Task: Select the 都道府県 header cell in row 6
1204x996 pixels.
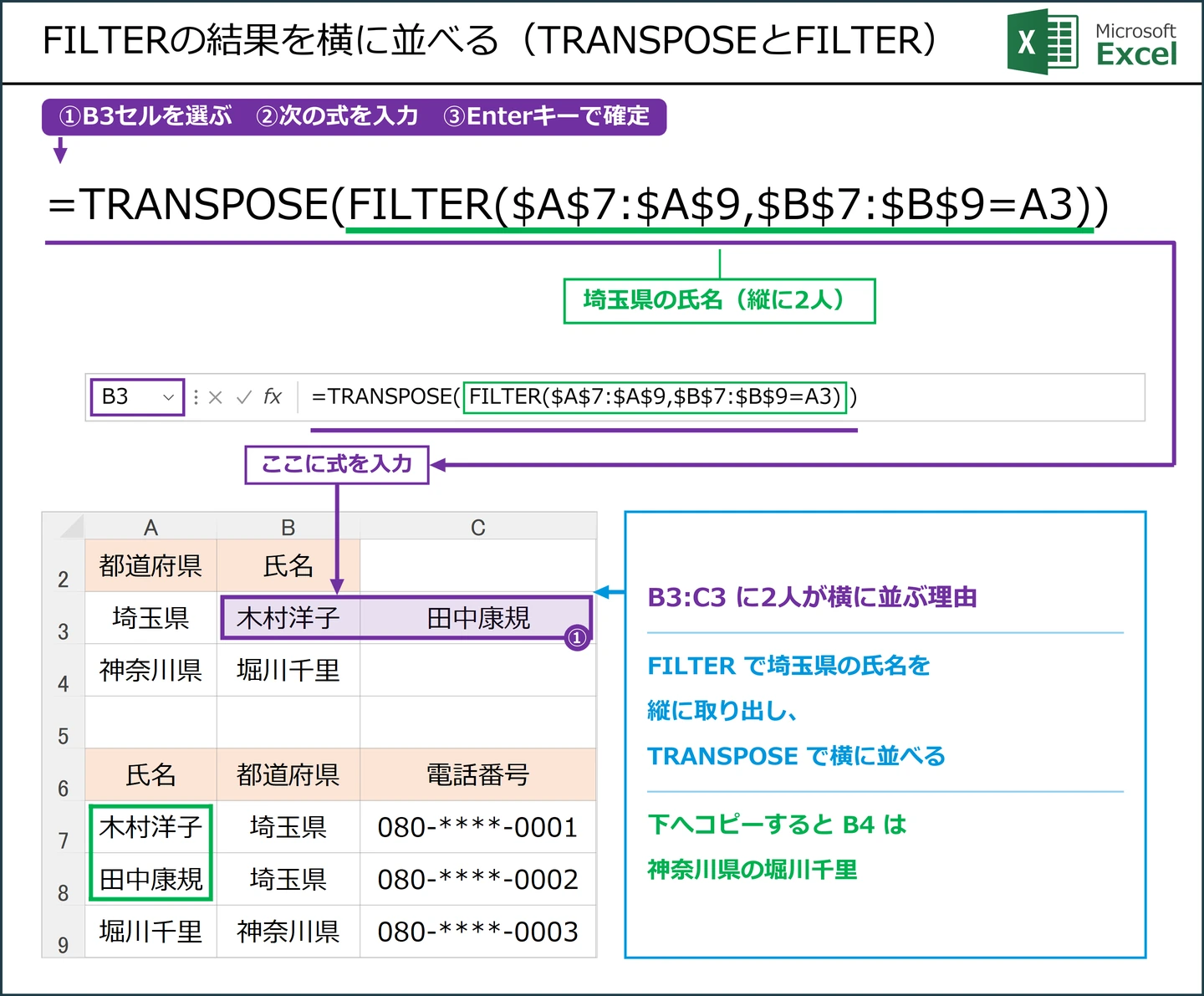Action: (x=288, y=775)
